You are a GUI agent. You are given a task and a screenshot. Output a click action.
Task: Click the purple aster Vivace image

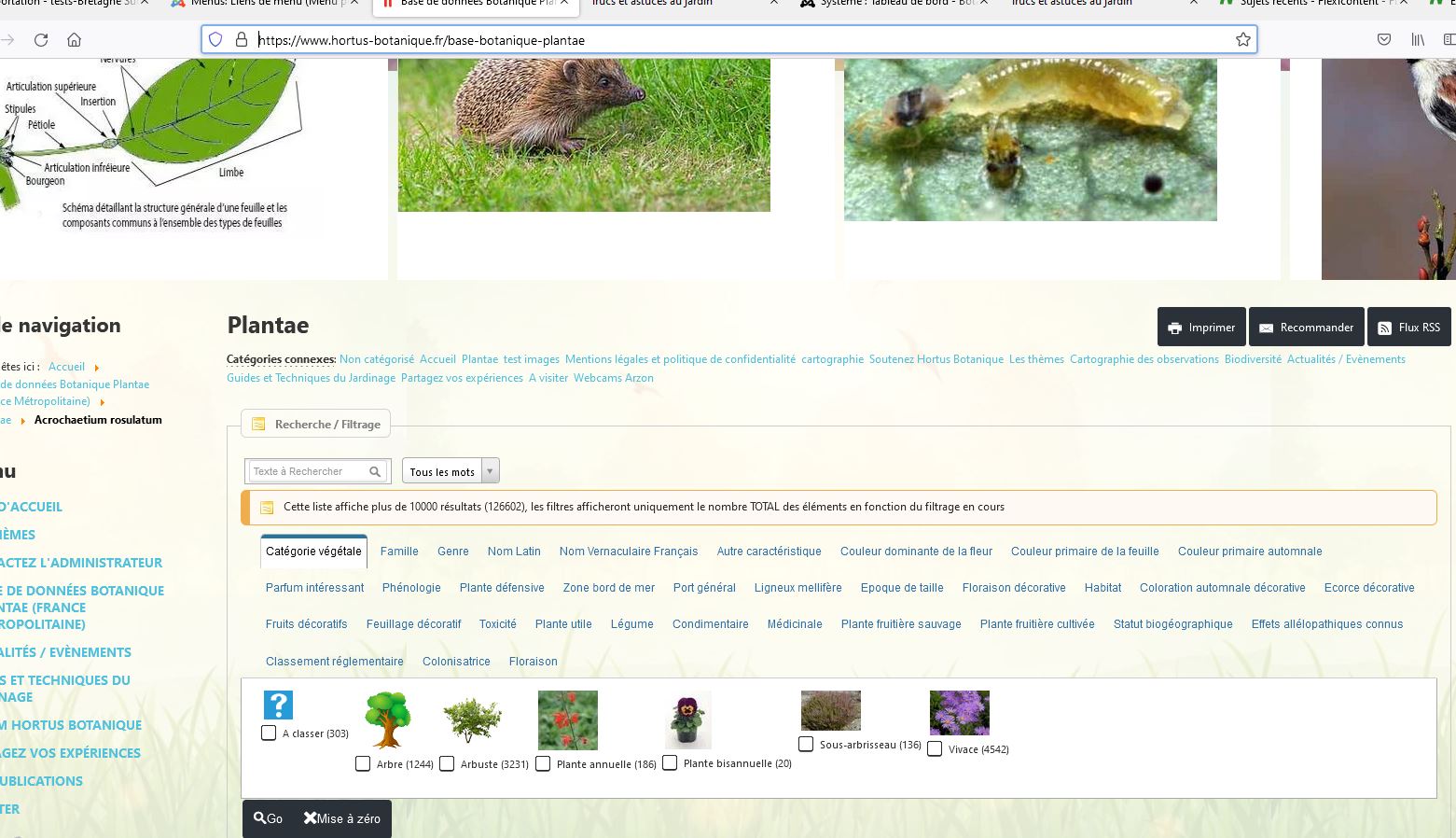click(x=960, y=713)
